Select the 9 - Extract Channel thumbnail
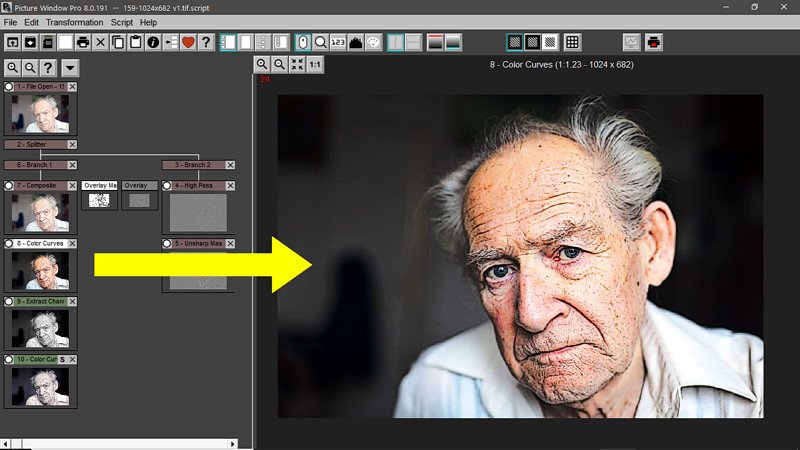The width and height of the screenshot is (800, 450). (40, 328)
